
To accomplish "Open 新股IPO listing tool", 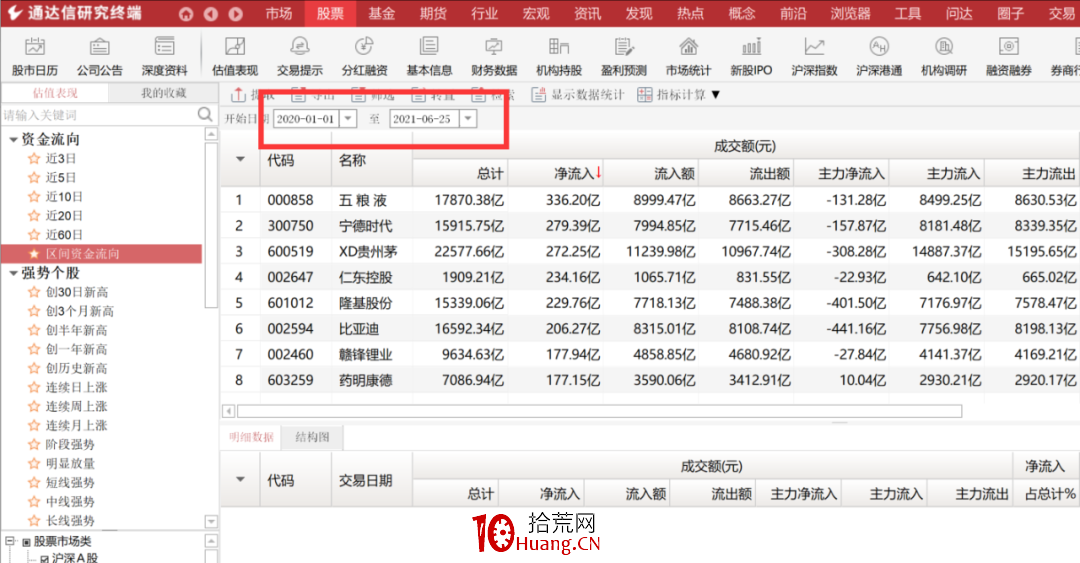I will point(751,57).
